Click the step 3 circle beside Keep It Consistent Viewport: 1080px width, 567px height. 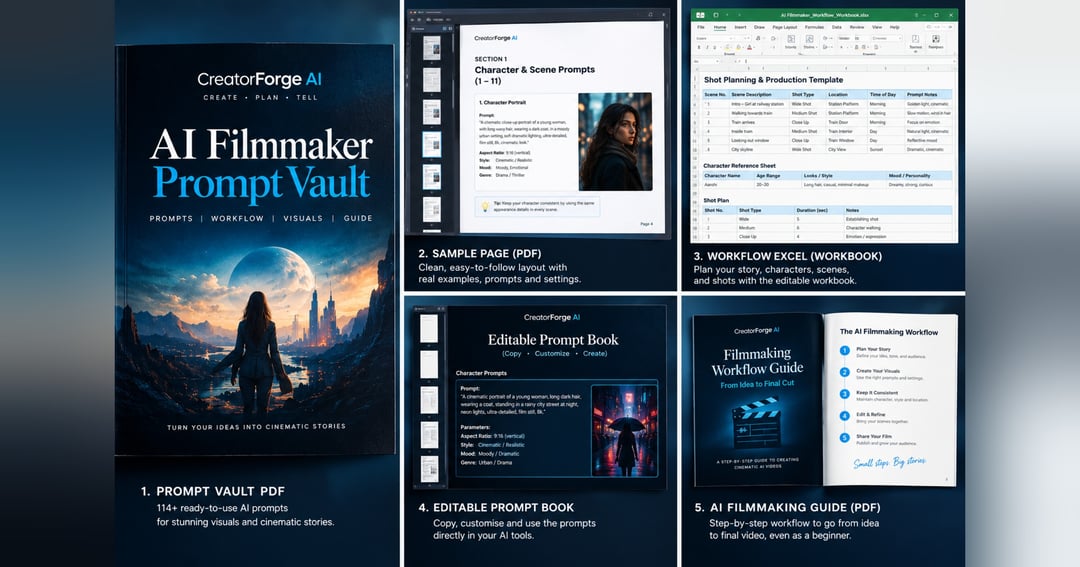(844, 394)
